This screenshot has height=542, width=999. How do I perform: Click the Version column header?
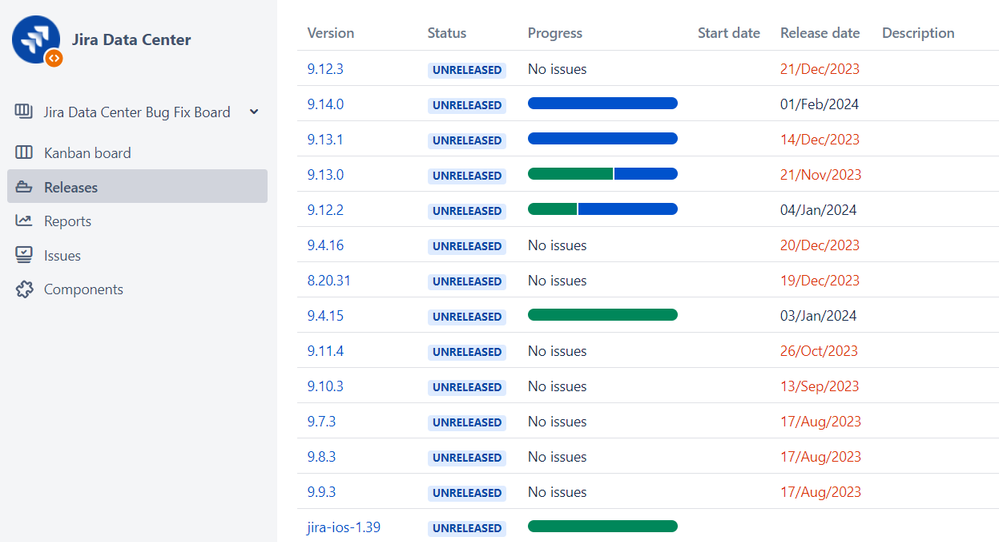331,33
